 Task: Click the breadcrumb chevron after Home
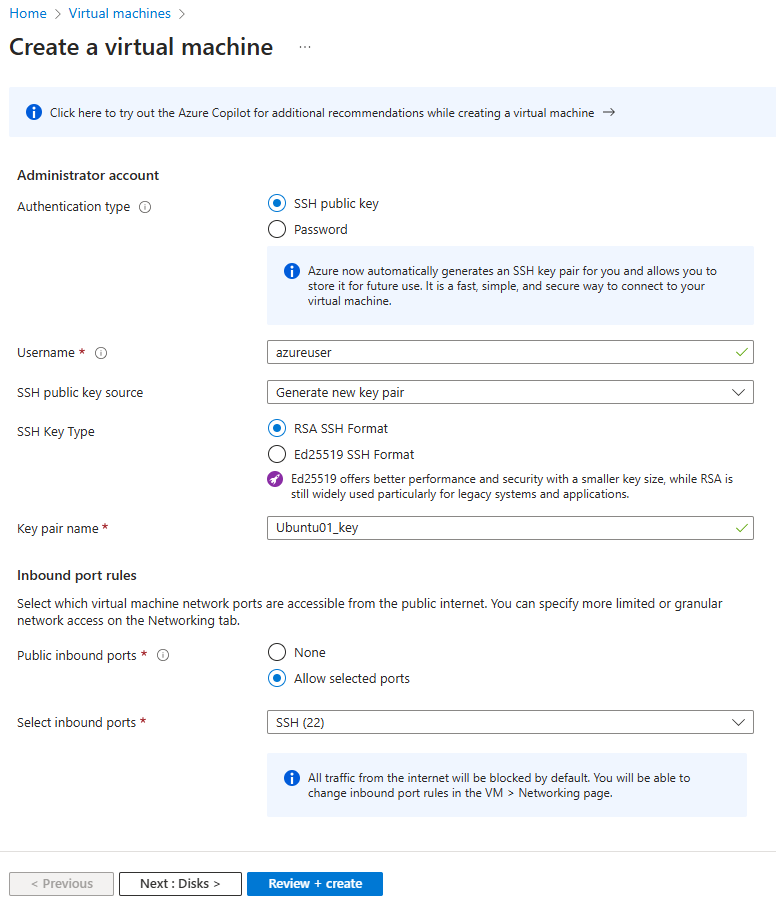58,14
